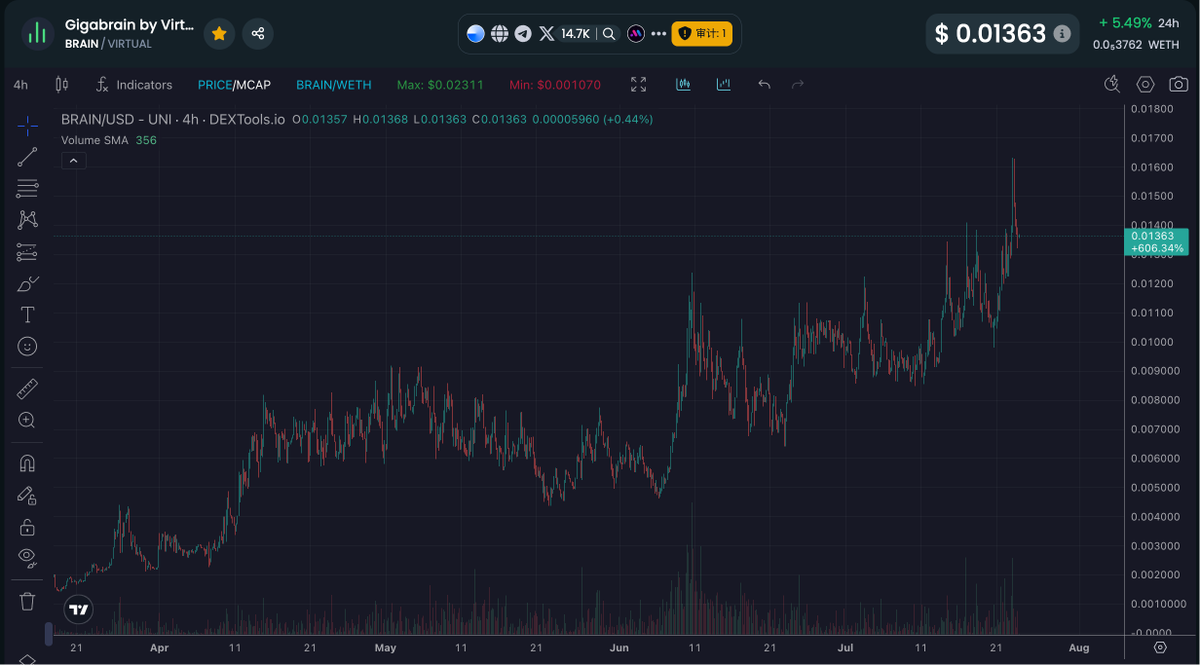Click the large $ 0.01363 price display
Viewport: 1200px width, 665px height.
coord(990,34)
